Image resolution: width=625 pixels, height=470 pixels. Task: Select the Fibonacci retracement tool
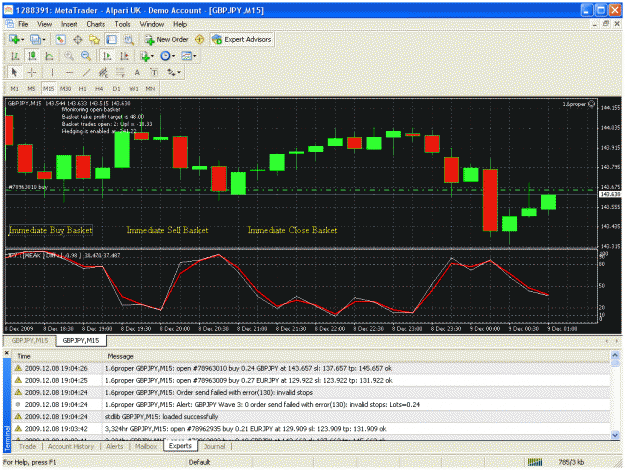[x=120, y=73]
